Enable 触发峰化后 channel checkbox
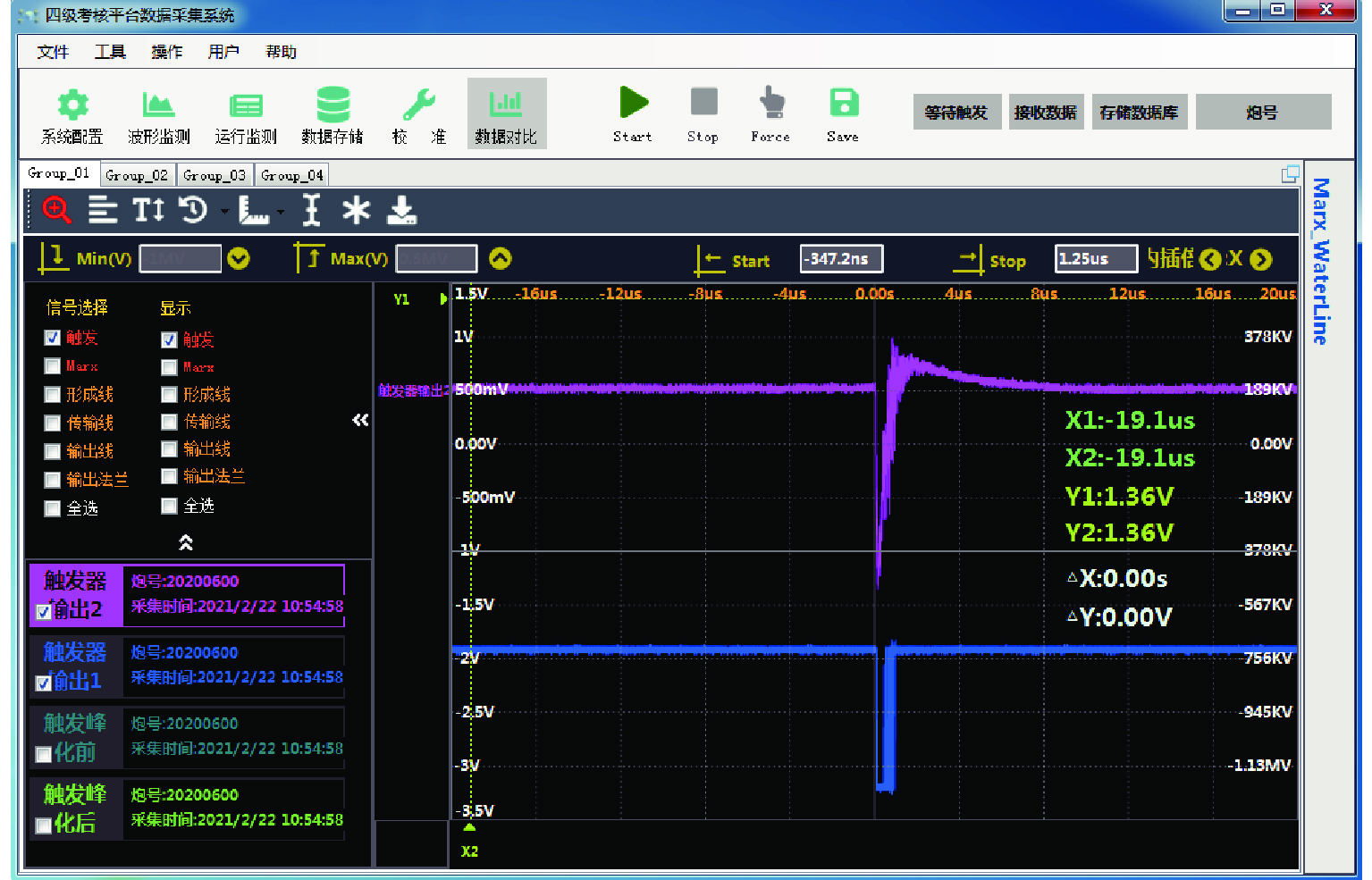 pos(43,826)
